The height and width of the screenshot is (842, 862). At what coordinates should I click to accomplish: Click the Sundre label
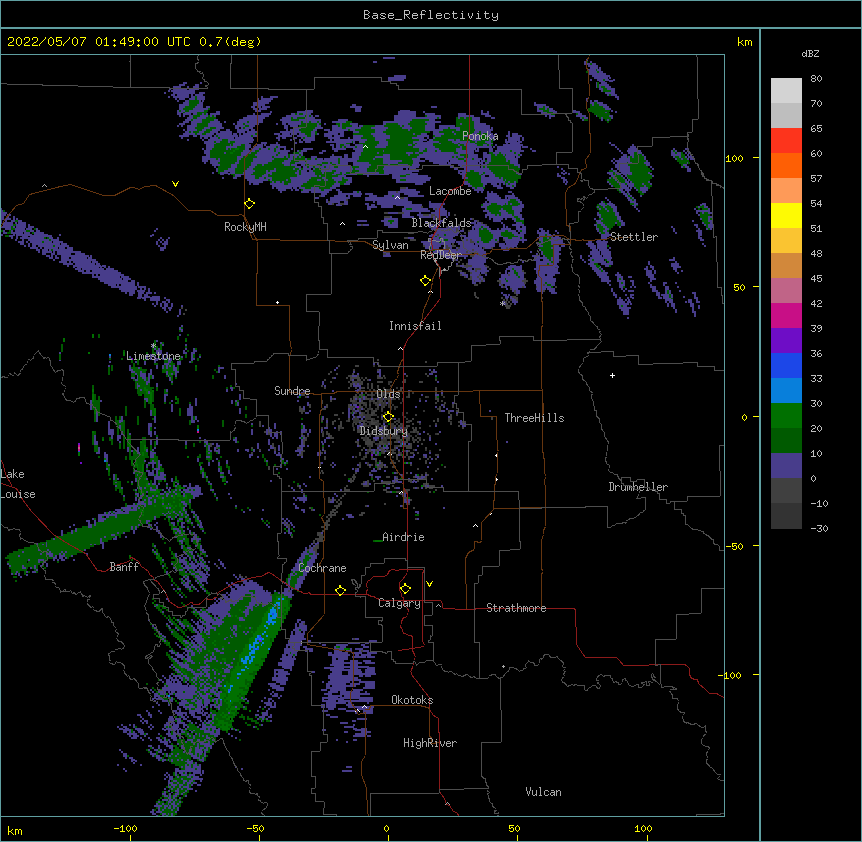tap(292, 391)
